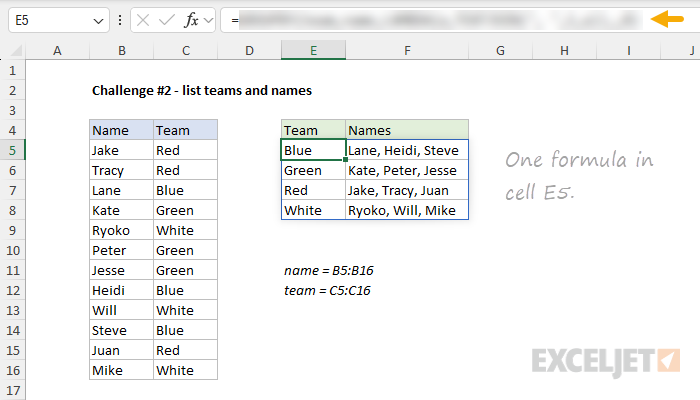Click the cell containing 'Jake'
Screen dimensions: 700x400
(x=121, y=150)
